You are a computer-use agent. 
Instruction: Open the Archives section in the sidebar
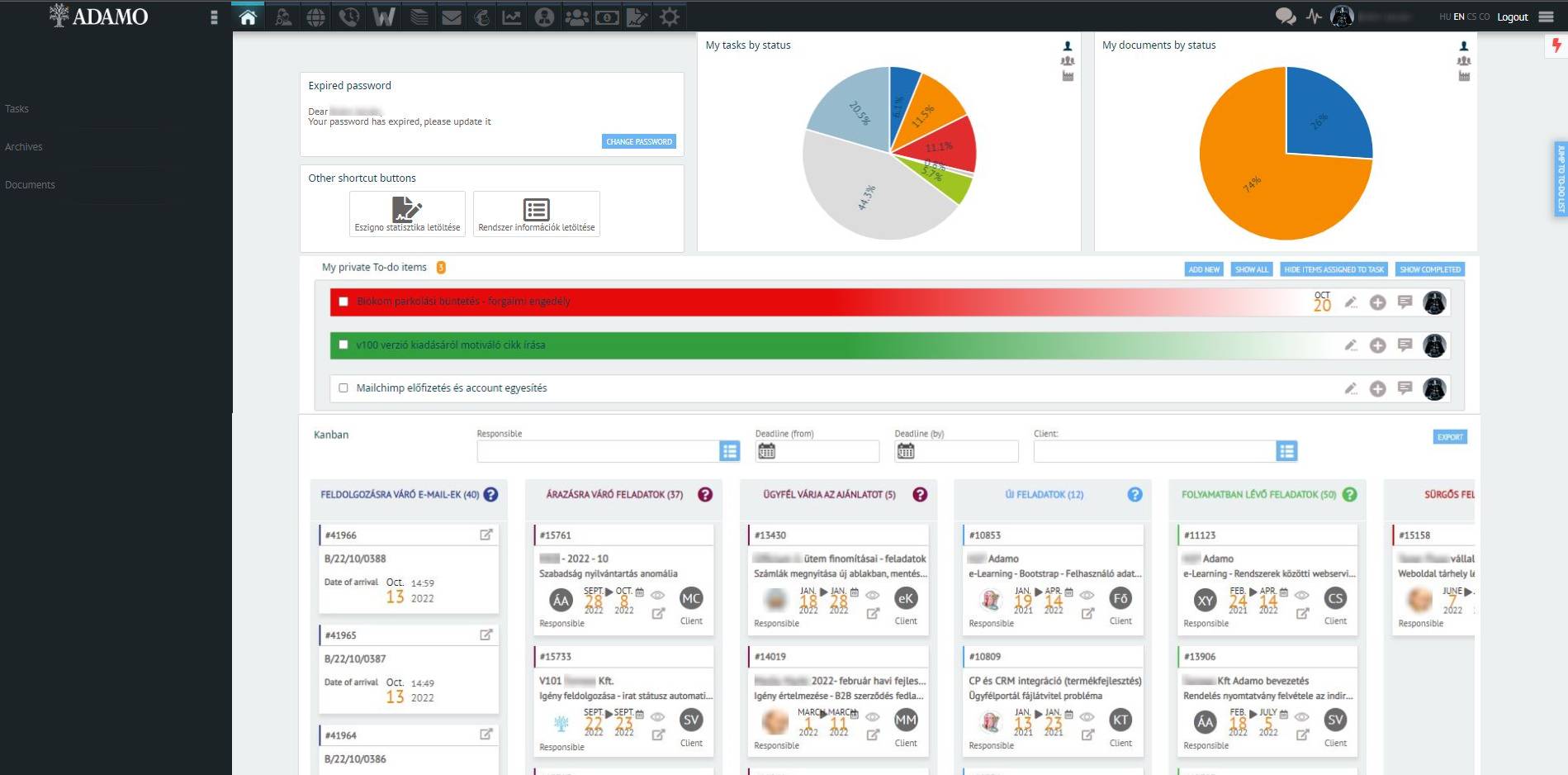point(24,146)
